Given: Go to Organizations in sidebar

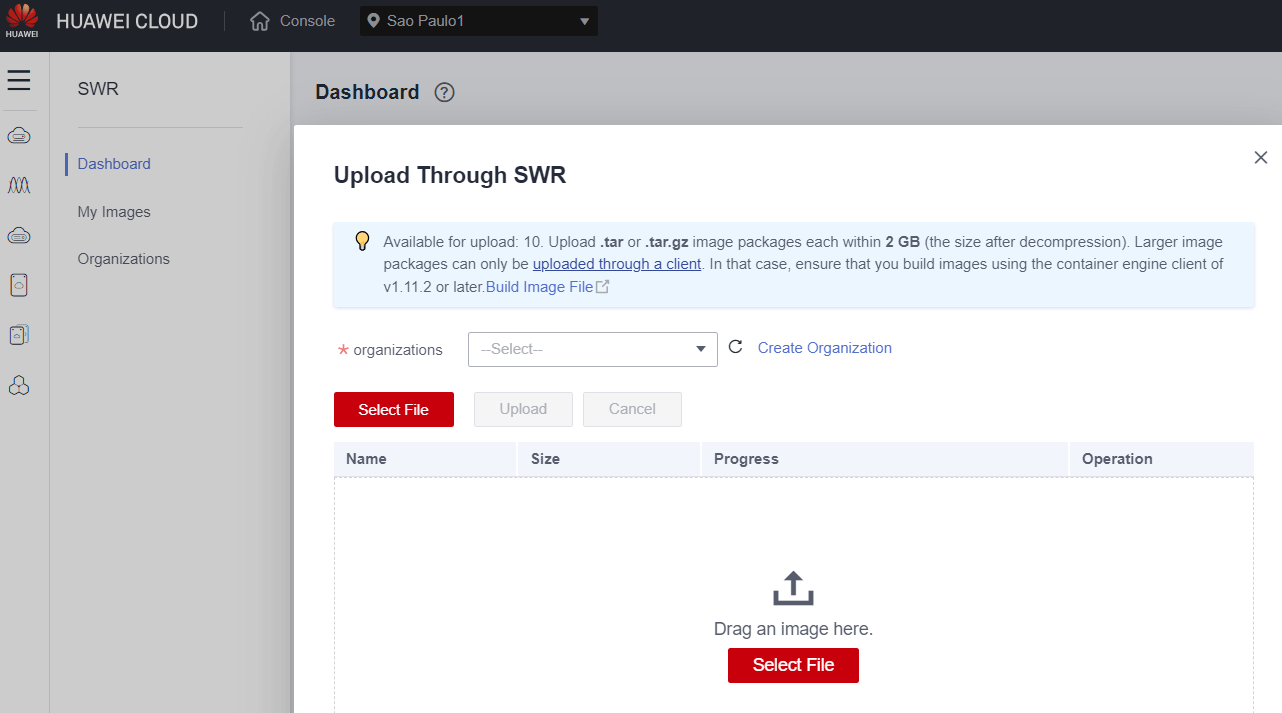Looking at the screenshot, I should [x=123, y=258].
